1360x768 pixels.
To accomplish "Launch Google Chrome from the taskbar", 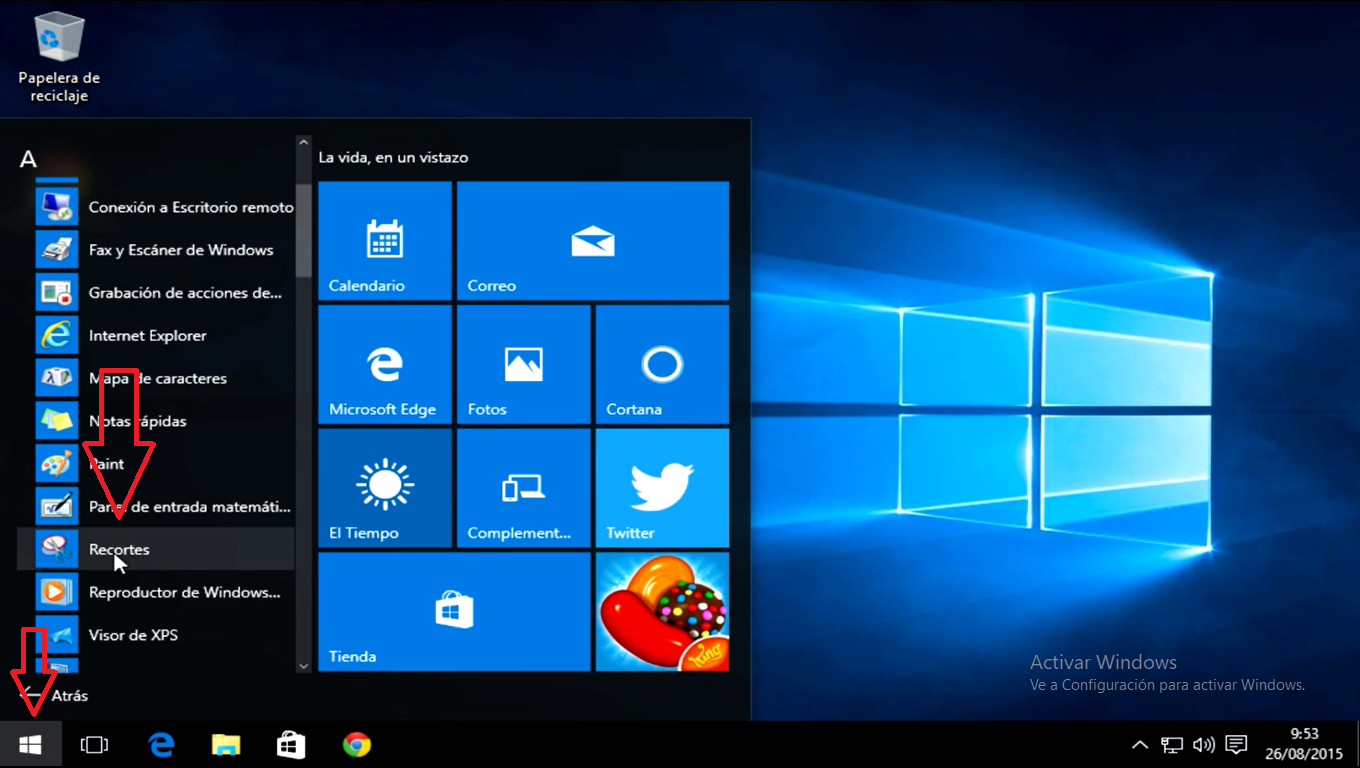I will pos(356,745).
